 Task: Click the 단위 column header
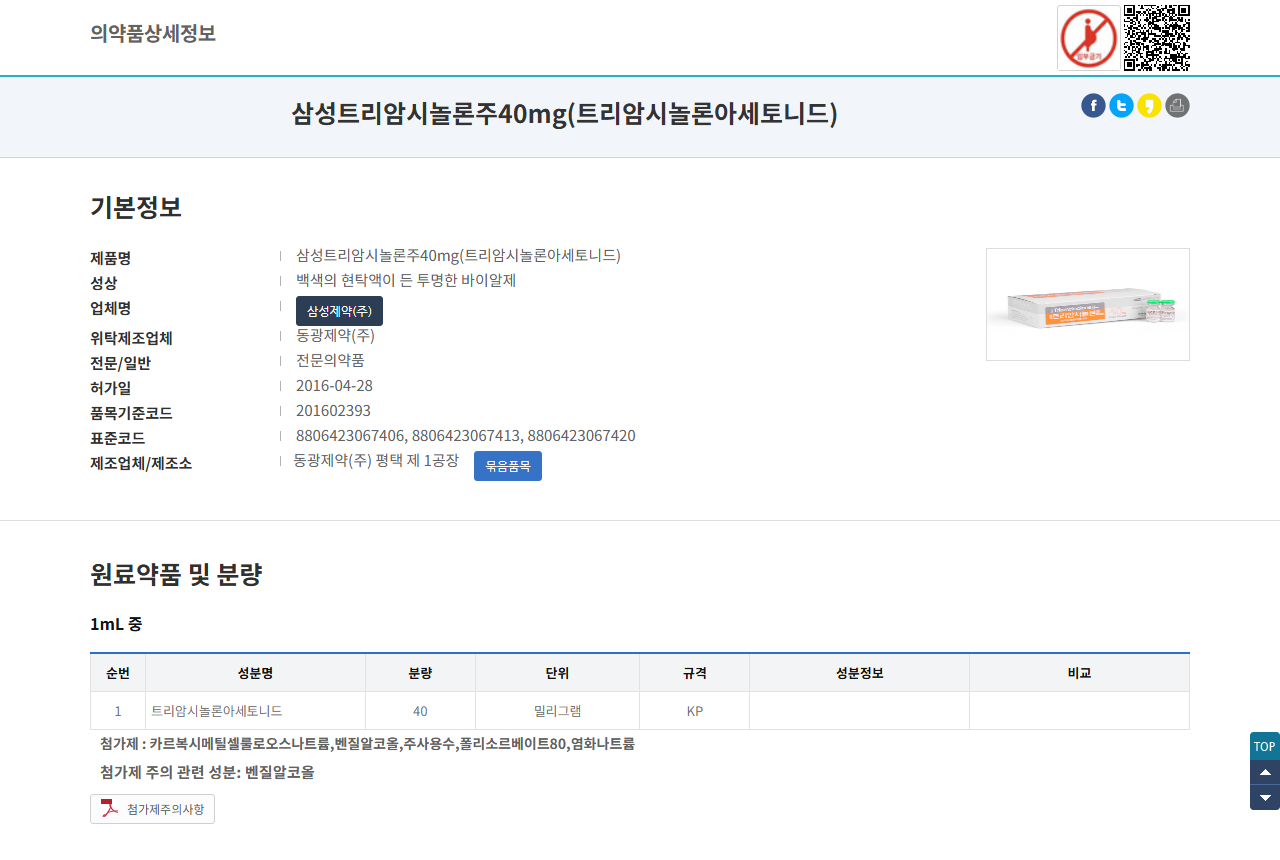pyautogui.click(x=557, y=673)
